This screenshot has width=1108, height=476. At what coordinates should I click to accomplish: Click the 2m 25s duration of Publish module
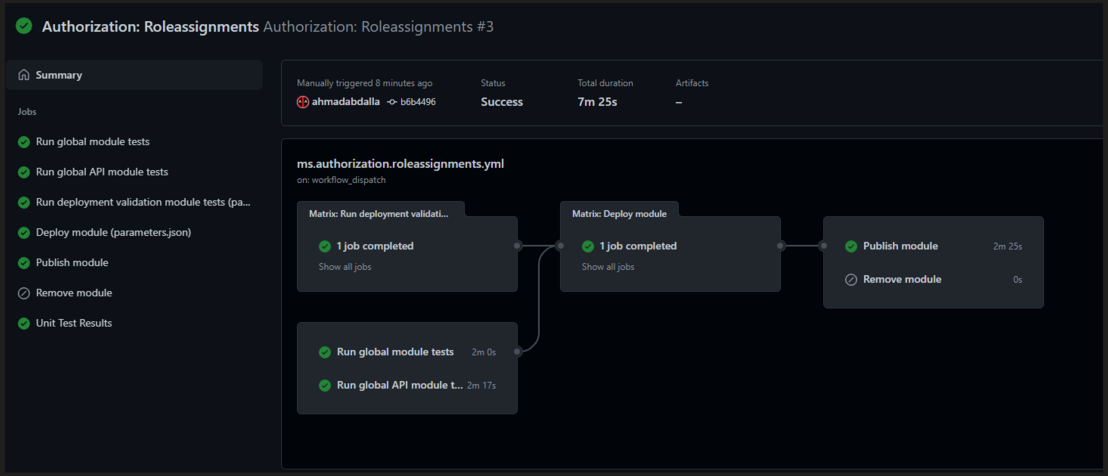pos(1008,246)
